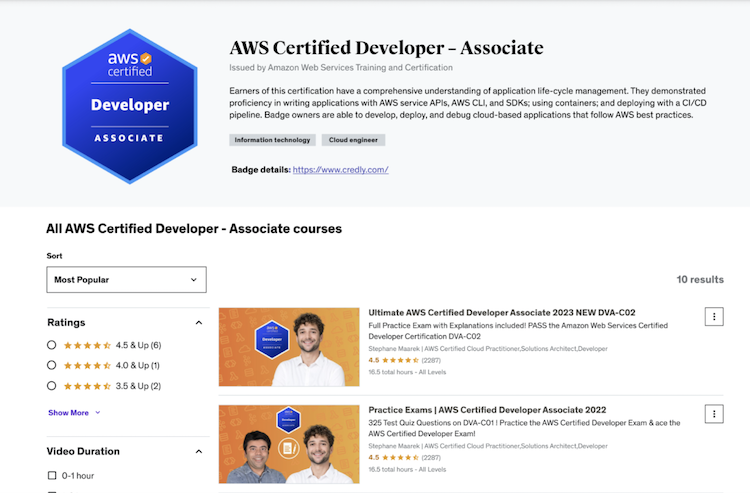750x493 pixels.
Task: Collapse the Ratings filter section
Action: pos(198,323)
